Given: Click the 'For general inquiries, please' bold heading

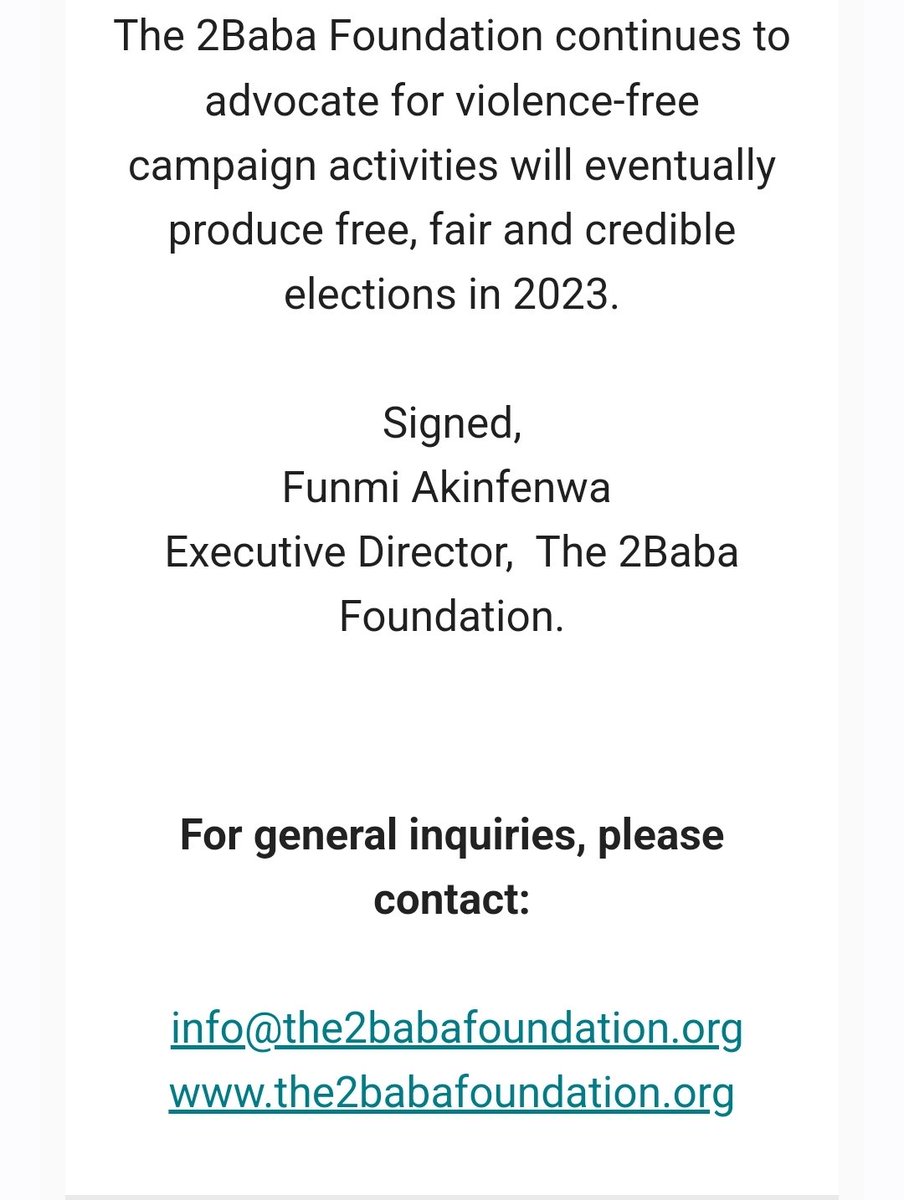Looking at the screenshot, I should click(452, 835).
